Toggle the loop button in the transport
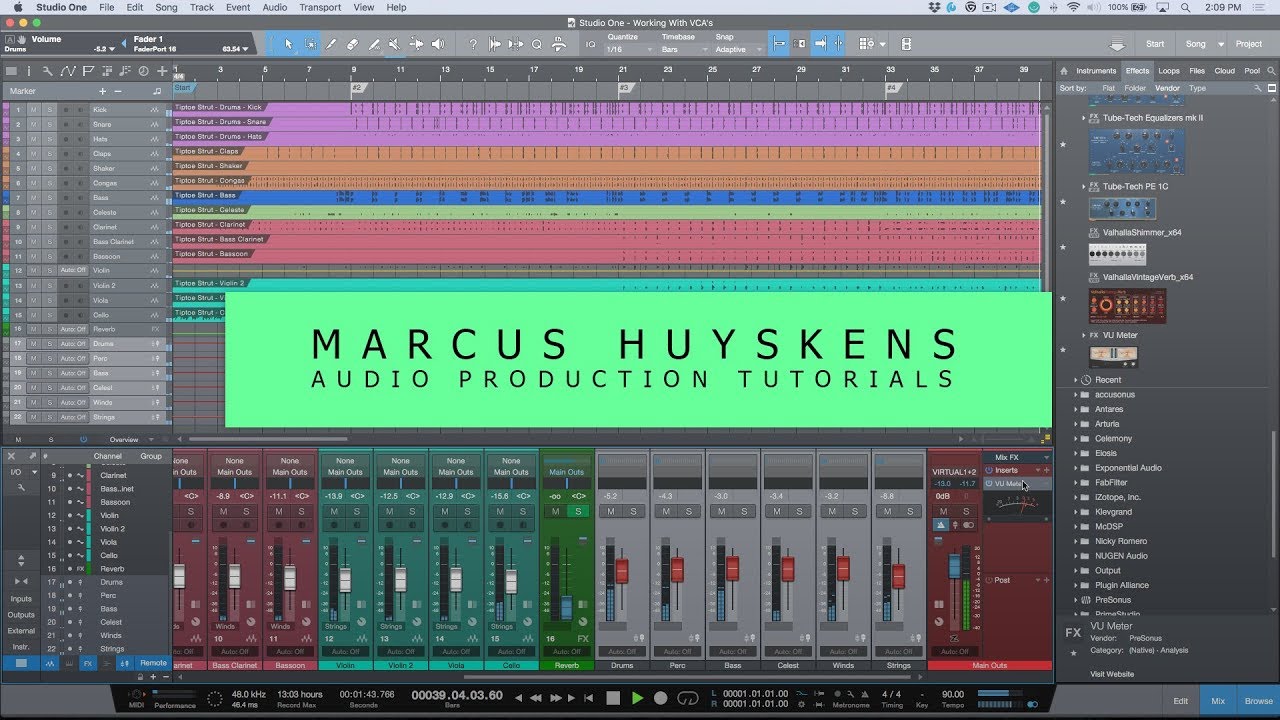Viewport: 1280px width, 720px height. coord(687,698)
